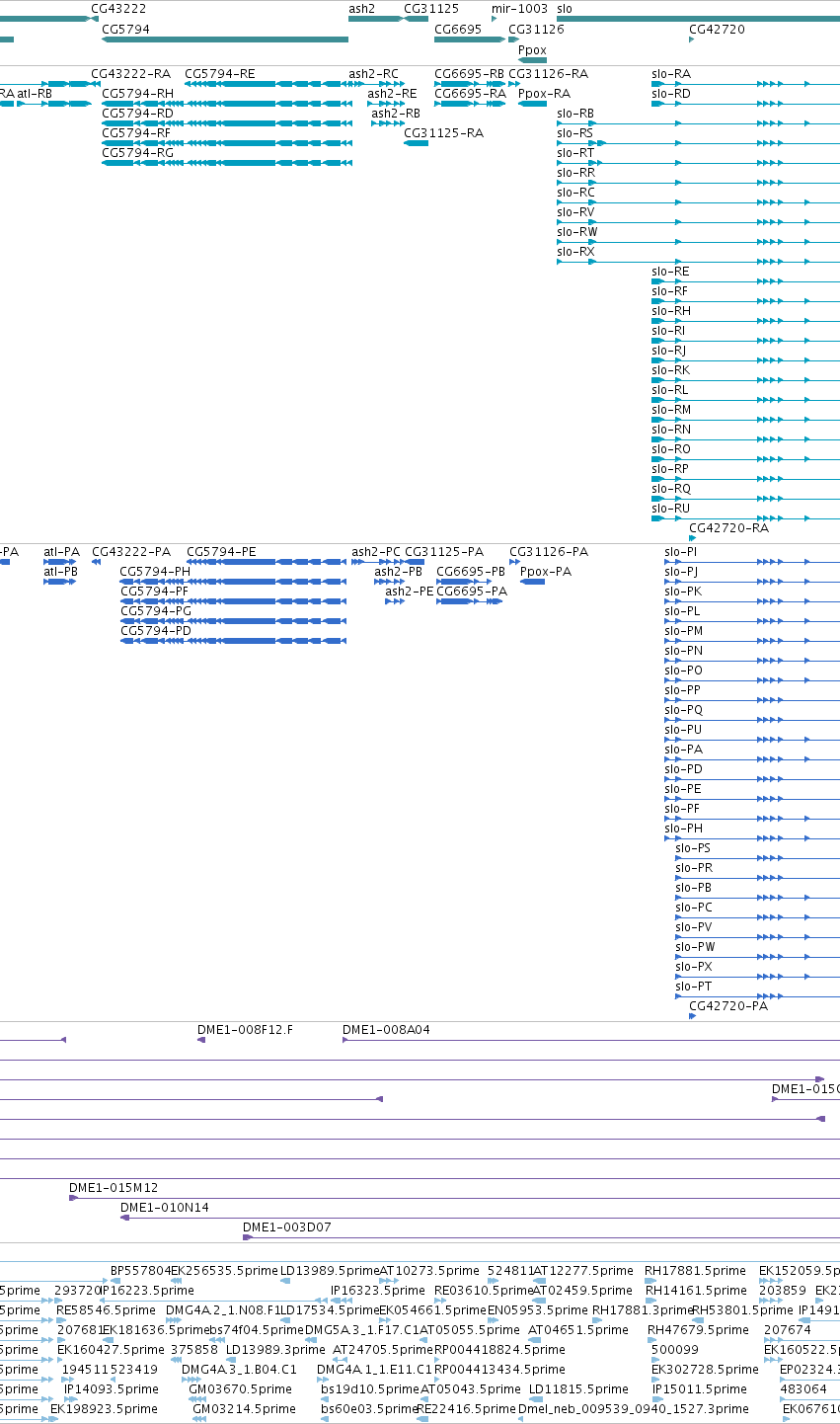Click the DME1-008A04 BAC label
This screenshot has width=840, height=1424.
point(386,1030)
